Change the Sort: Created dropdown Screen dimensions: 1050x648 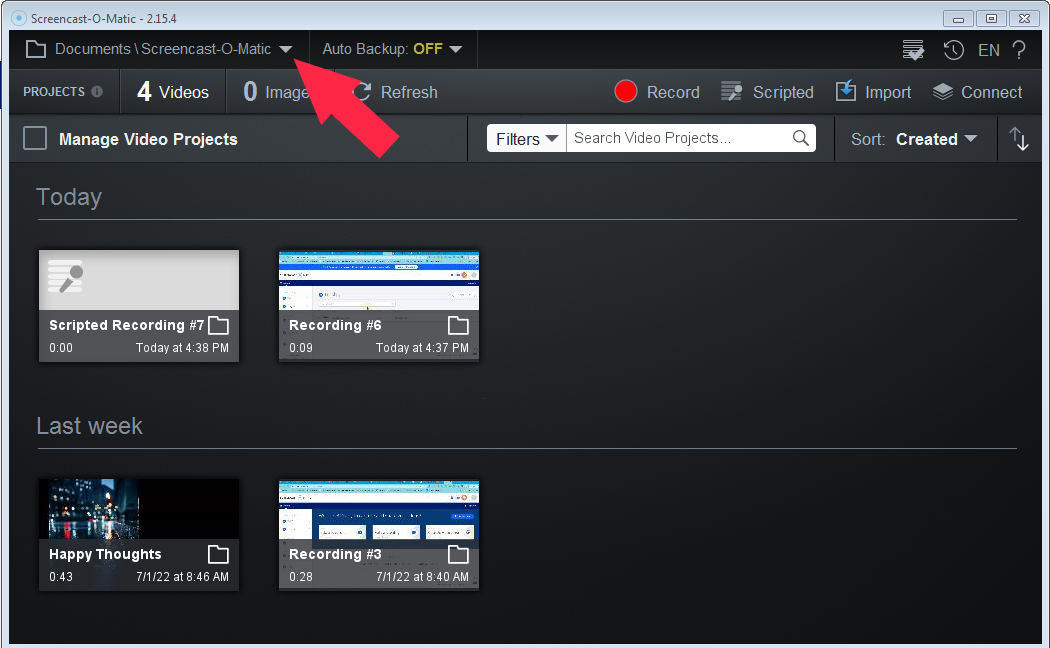(914, 139)
